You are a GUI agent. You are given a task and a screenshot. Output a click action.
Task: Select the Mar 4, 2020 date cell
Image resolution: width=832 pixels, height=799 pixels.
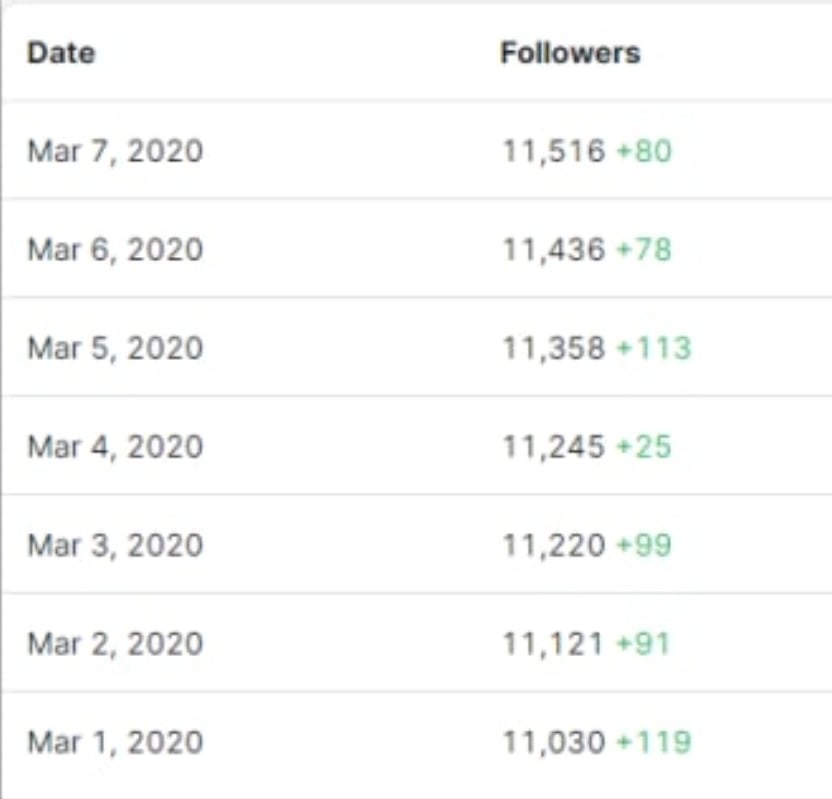(115, 447)
